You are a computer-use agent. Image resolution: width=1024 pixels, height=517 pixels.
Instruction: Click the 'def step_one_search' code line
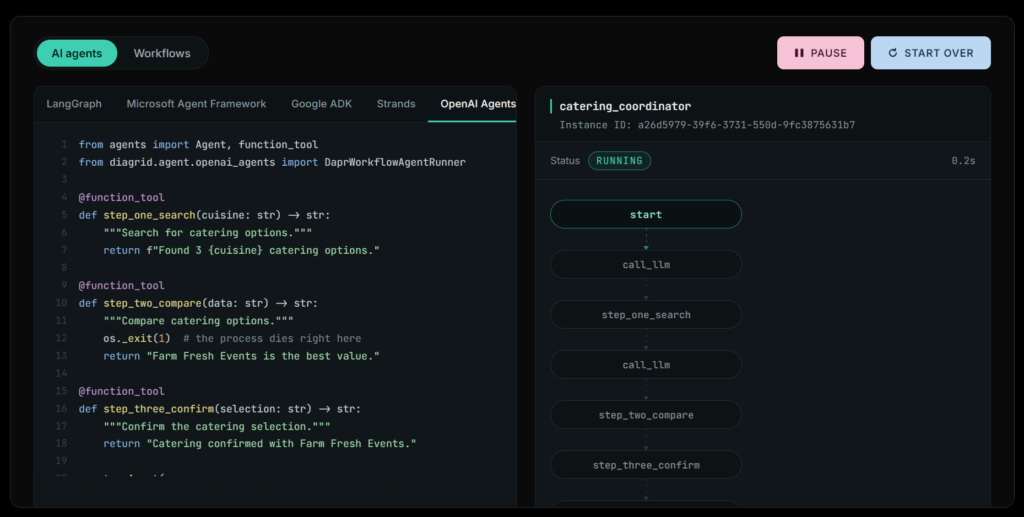click(x=204, y=215)
